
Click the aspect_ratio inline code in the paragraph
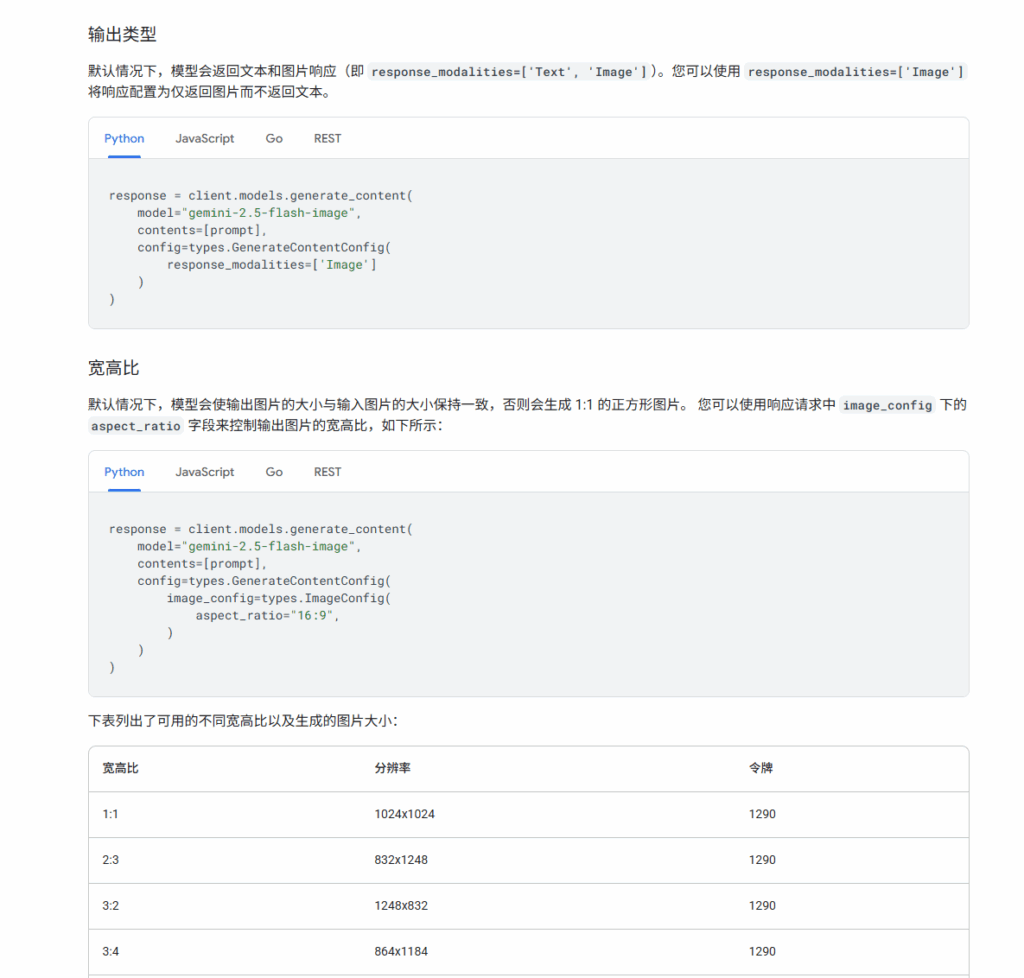click(136, 426)
